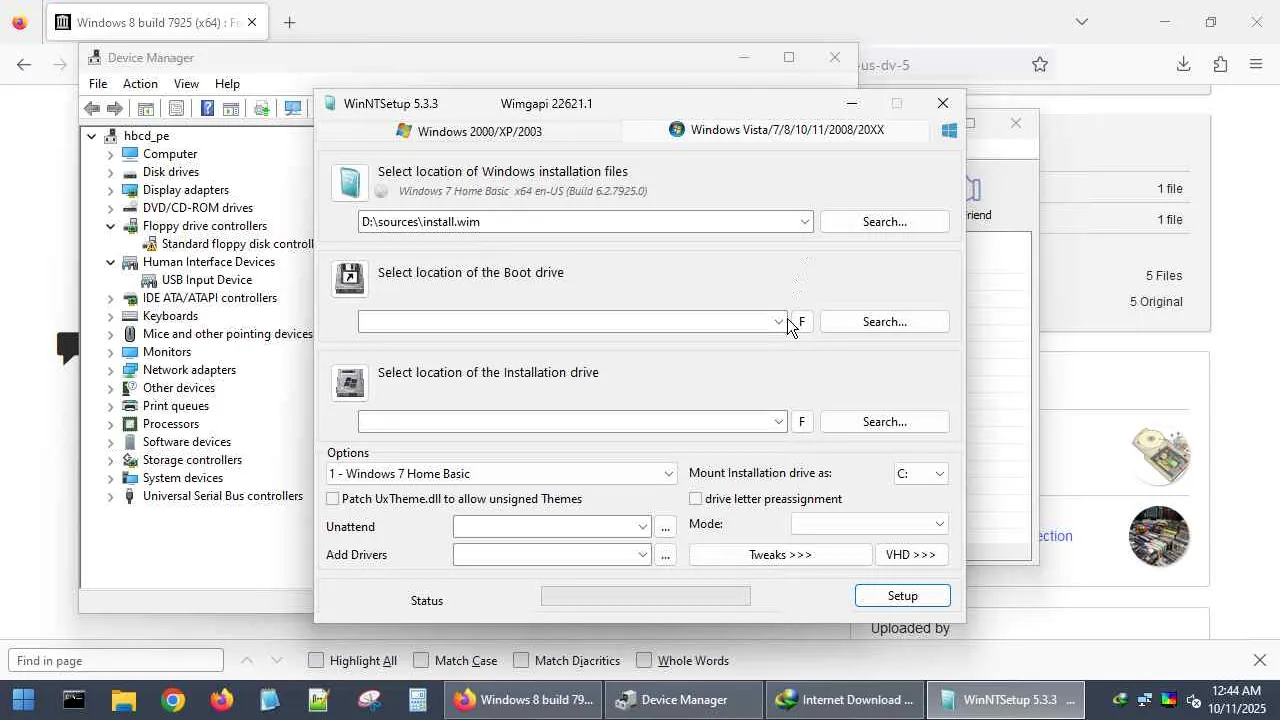Click the Status progress bar in WinNTSetup
This screenshot has width=1280, height=720.
(x=645, y=596)
